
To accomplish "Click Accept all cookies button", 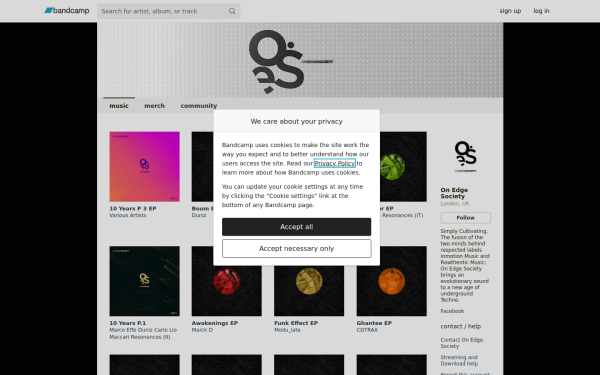I will [297, 227].
